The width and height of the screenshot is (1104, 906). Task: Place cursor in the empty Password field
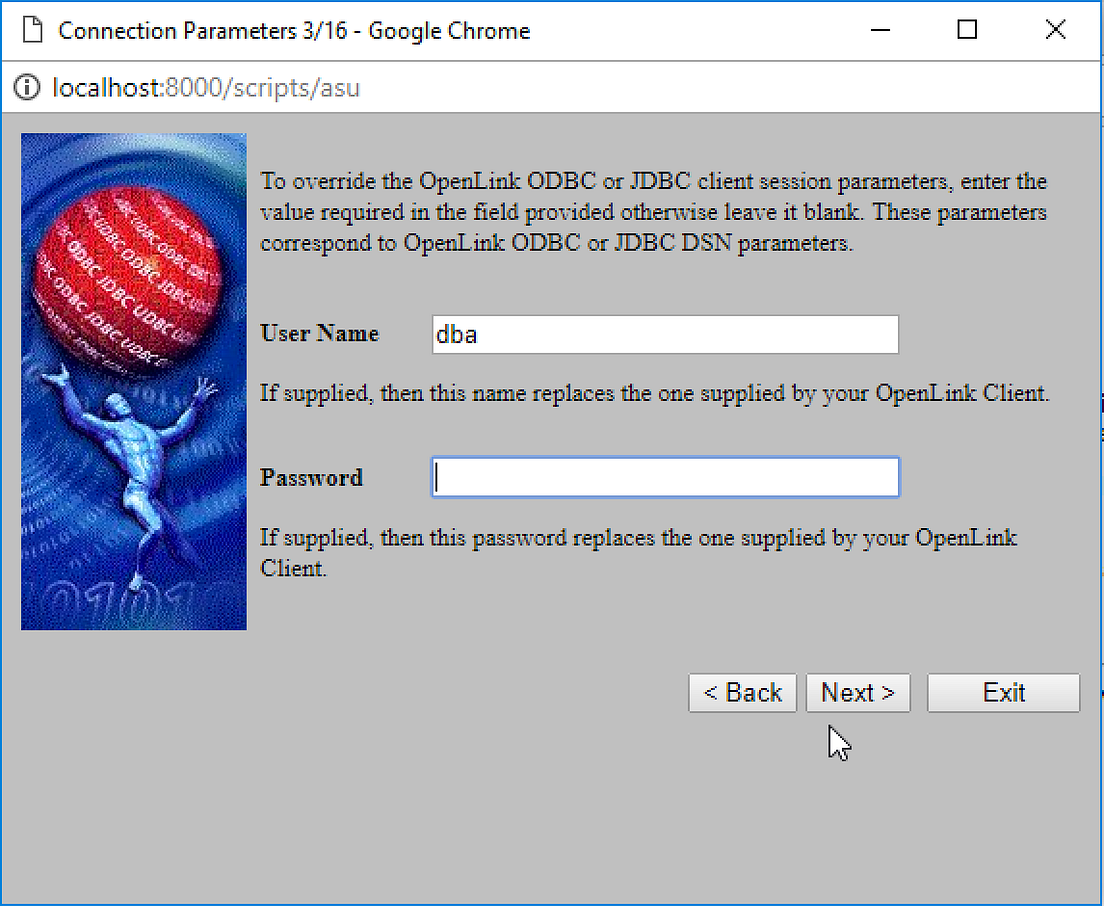[664, 477]
